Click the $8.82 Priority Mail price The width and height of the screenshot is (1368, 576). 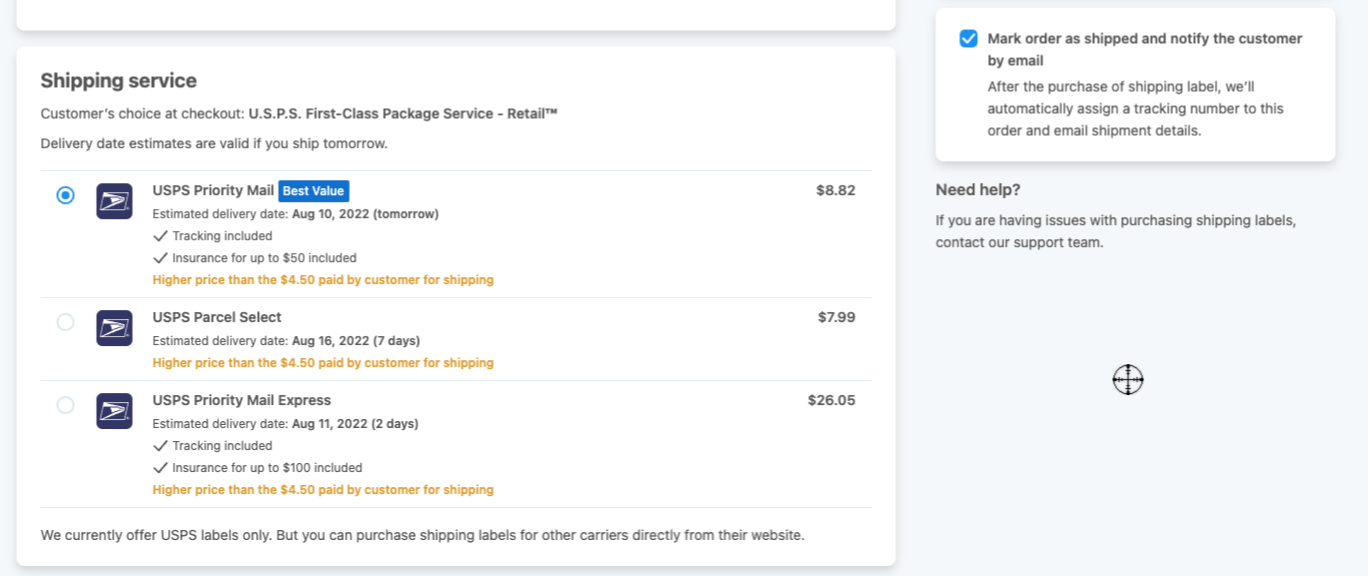point(835,190)
